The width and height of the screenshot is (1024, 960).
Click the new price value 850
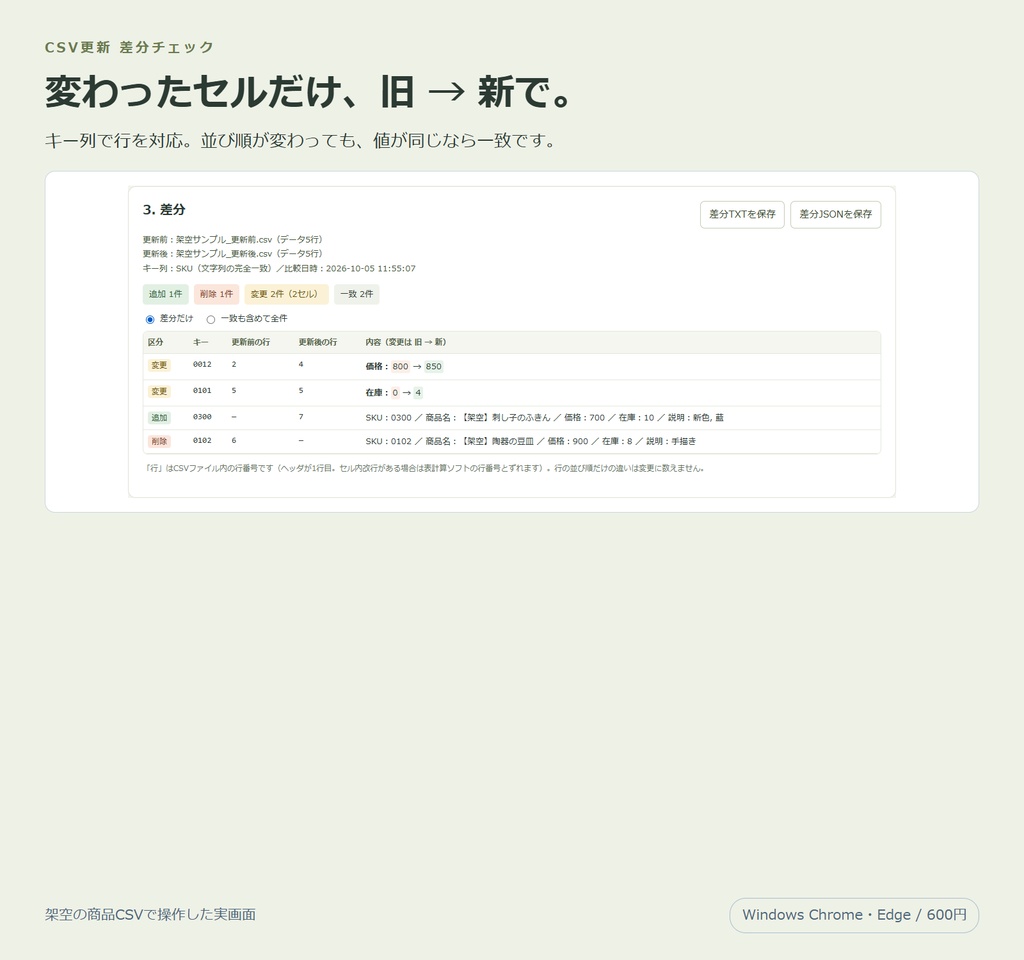pyautogui.click(x=434, y=366)
